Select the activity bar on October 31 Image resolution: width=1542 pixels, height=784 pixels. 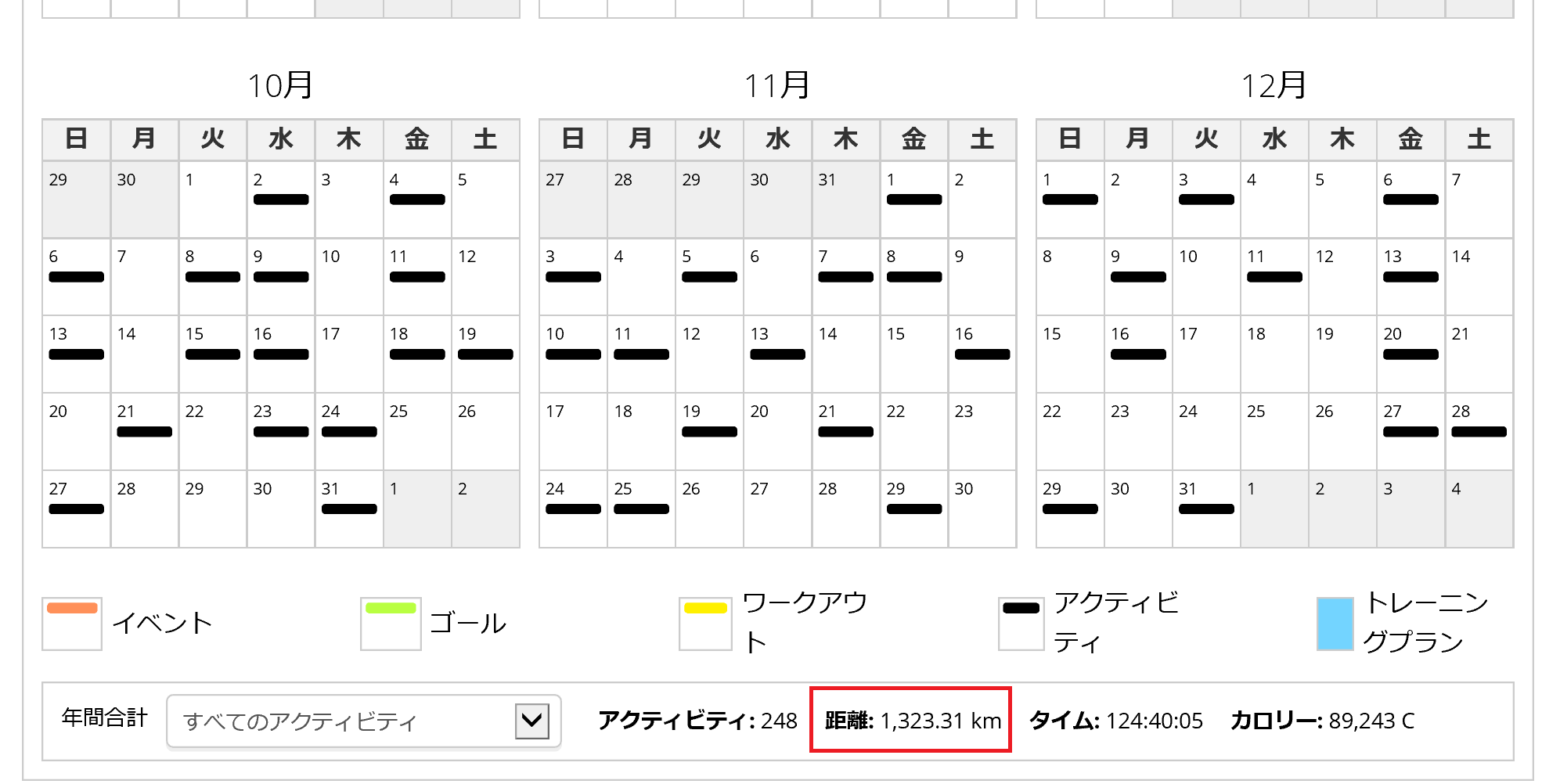(349, 509)
